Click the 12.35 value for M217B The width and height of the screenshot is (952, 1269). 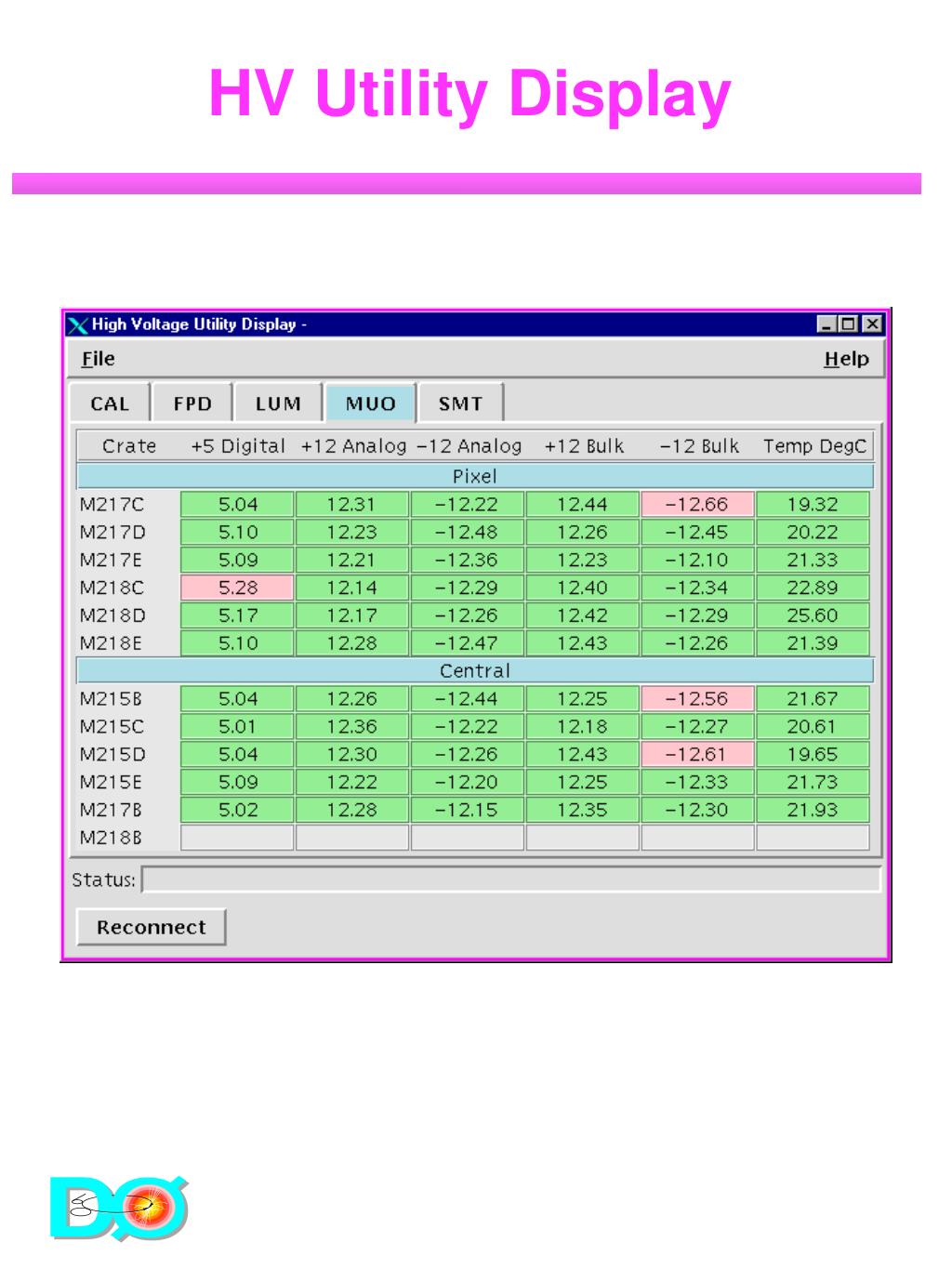tap(583, 810)
